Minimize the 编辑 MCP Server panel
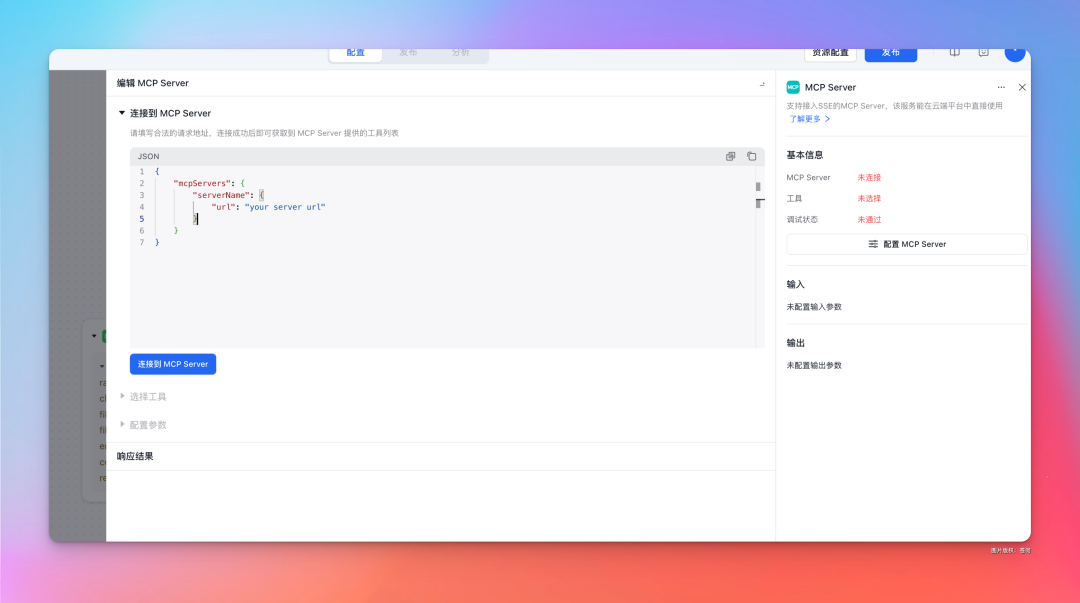 762,84
